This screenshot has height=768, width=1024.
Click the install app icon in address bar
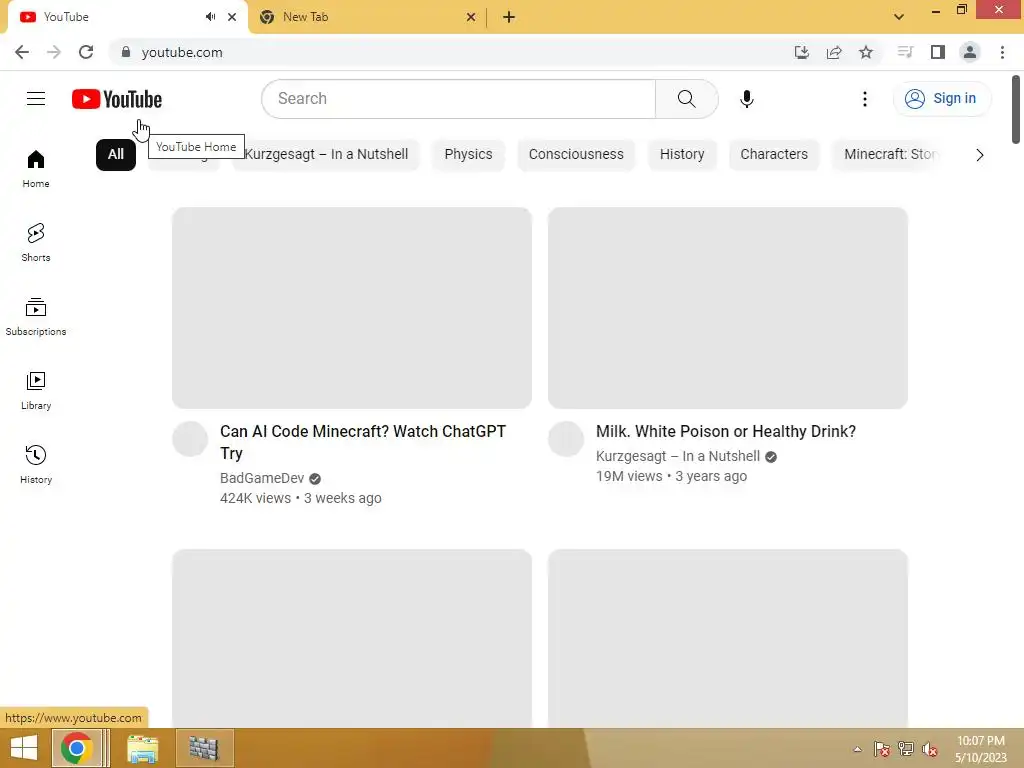pos(801,52)
